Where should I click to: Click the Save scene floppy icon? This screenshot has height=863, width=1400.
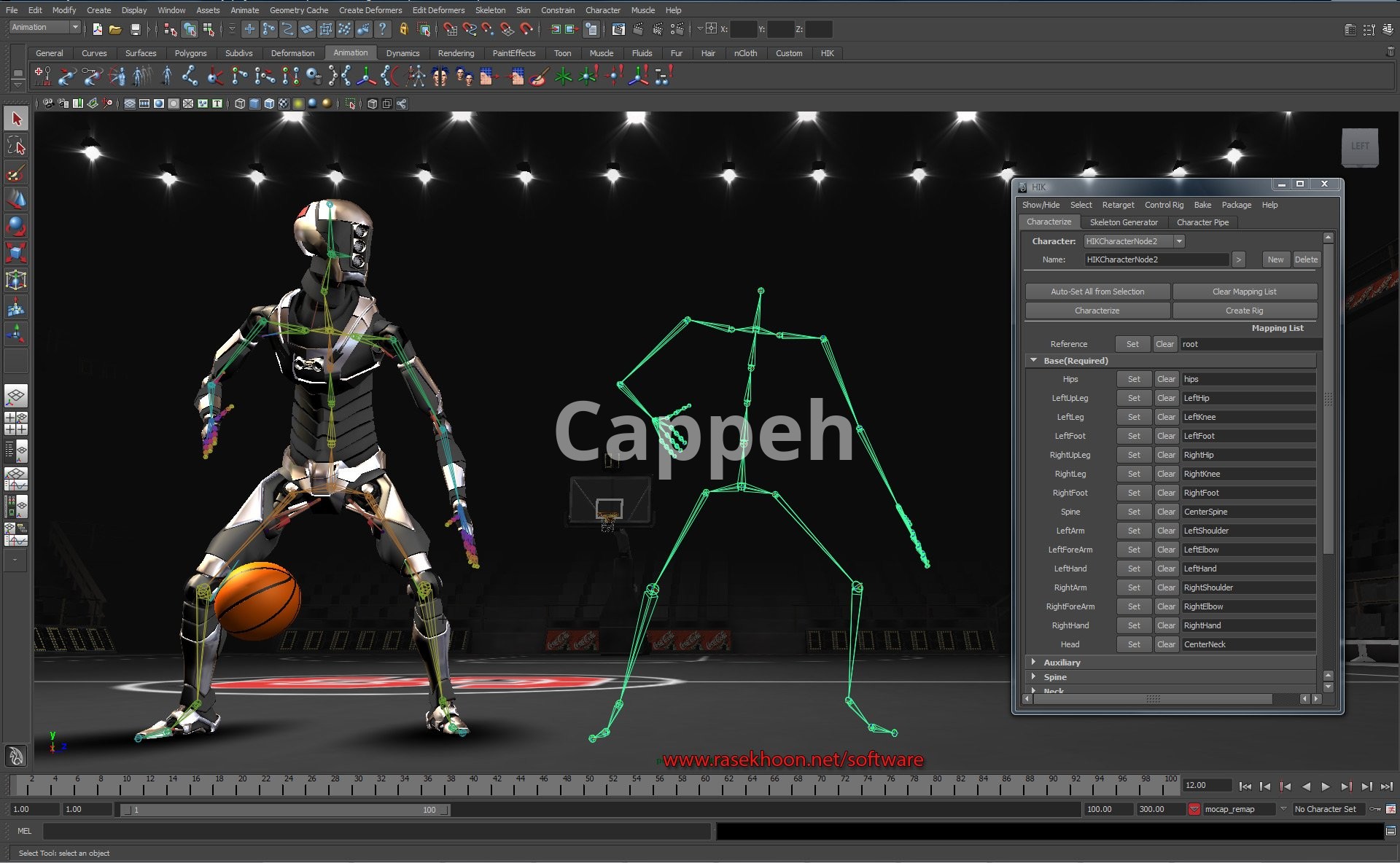[135, 29]
